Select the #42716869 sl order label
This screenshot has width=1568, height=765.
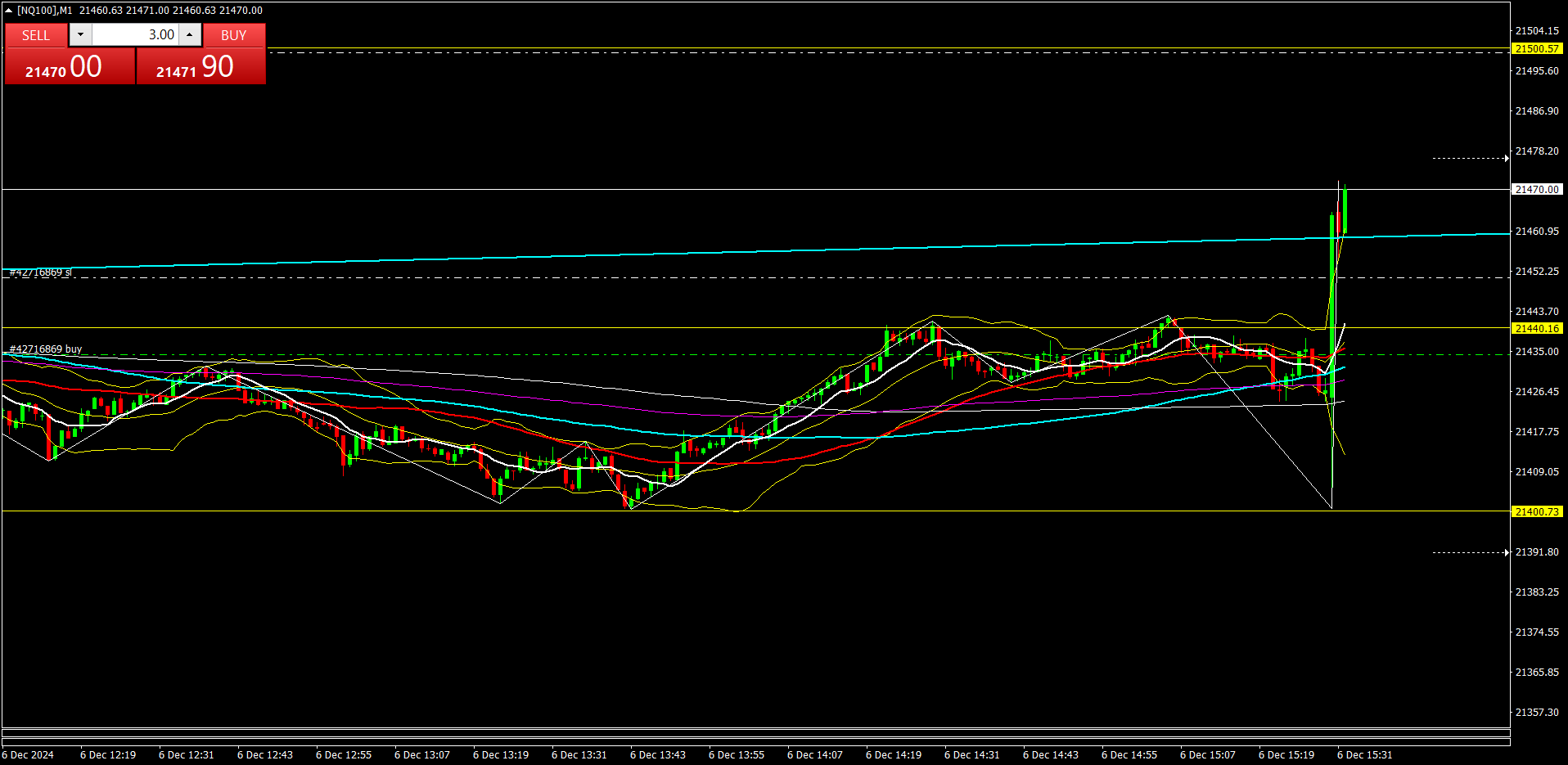[41, 272]
